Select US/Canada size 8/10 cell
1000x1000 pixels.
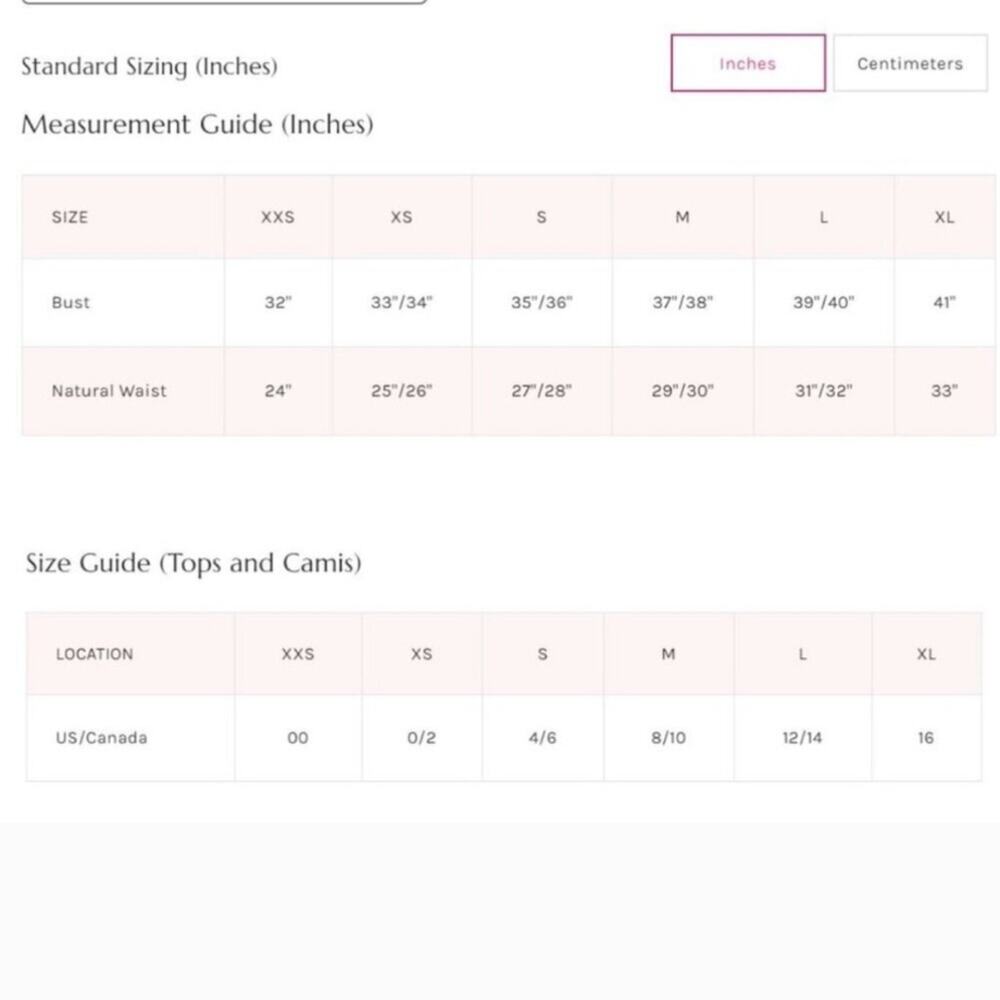pyautogui.click(x=668, y=737)
